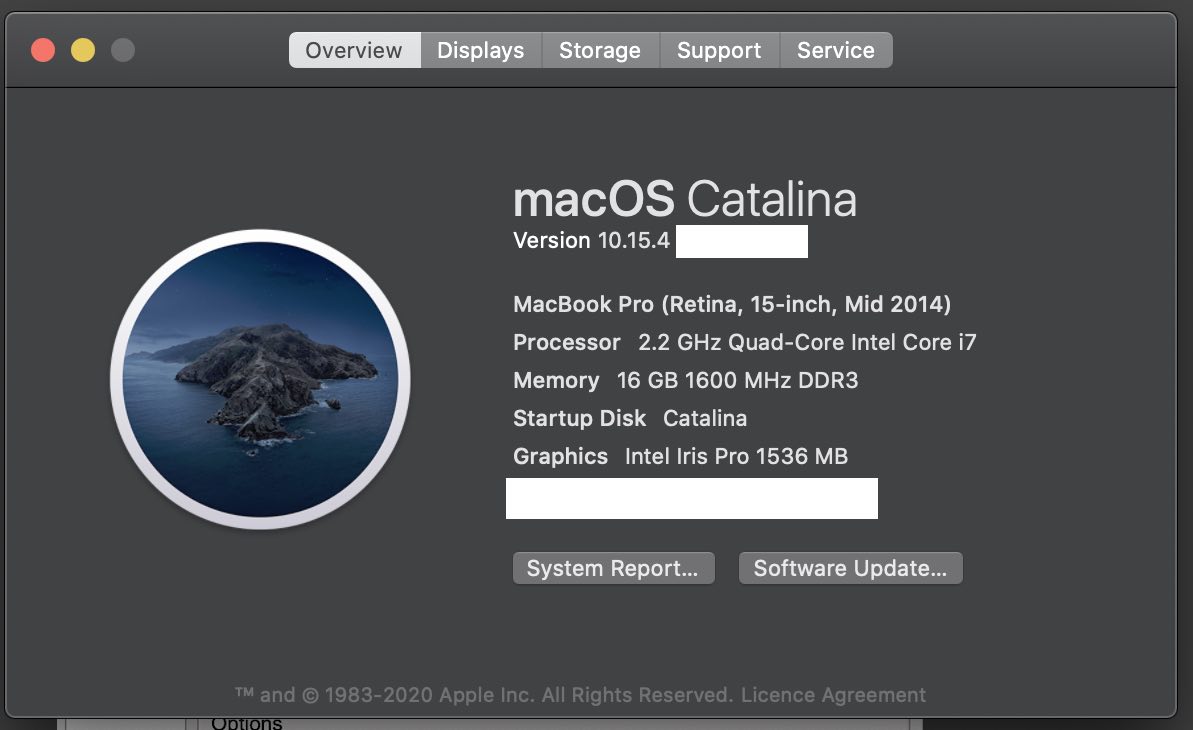Open the Support tab
The image size is (1193, 730).
[x=719, y=50]
